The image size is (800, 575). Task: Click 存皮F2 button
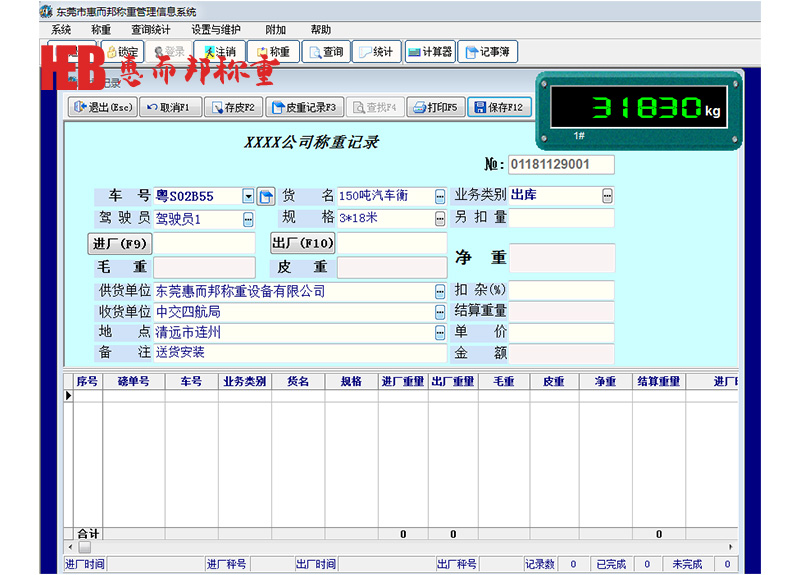tap(233, 107)
